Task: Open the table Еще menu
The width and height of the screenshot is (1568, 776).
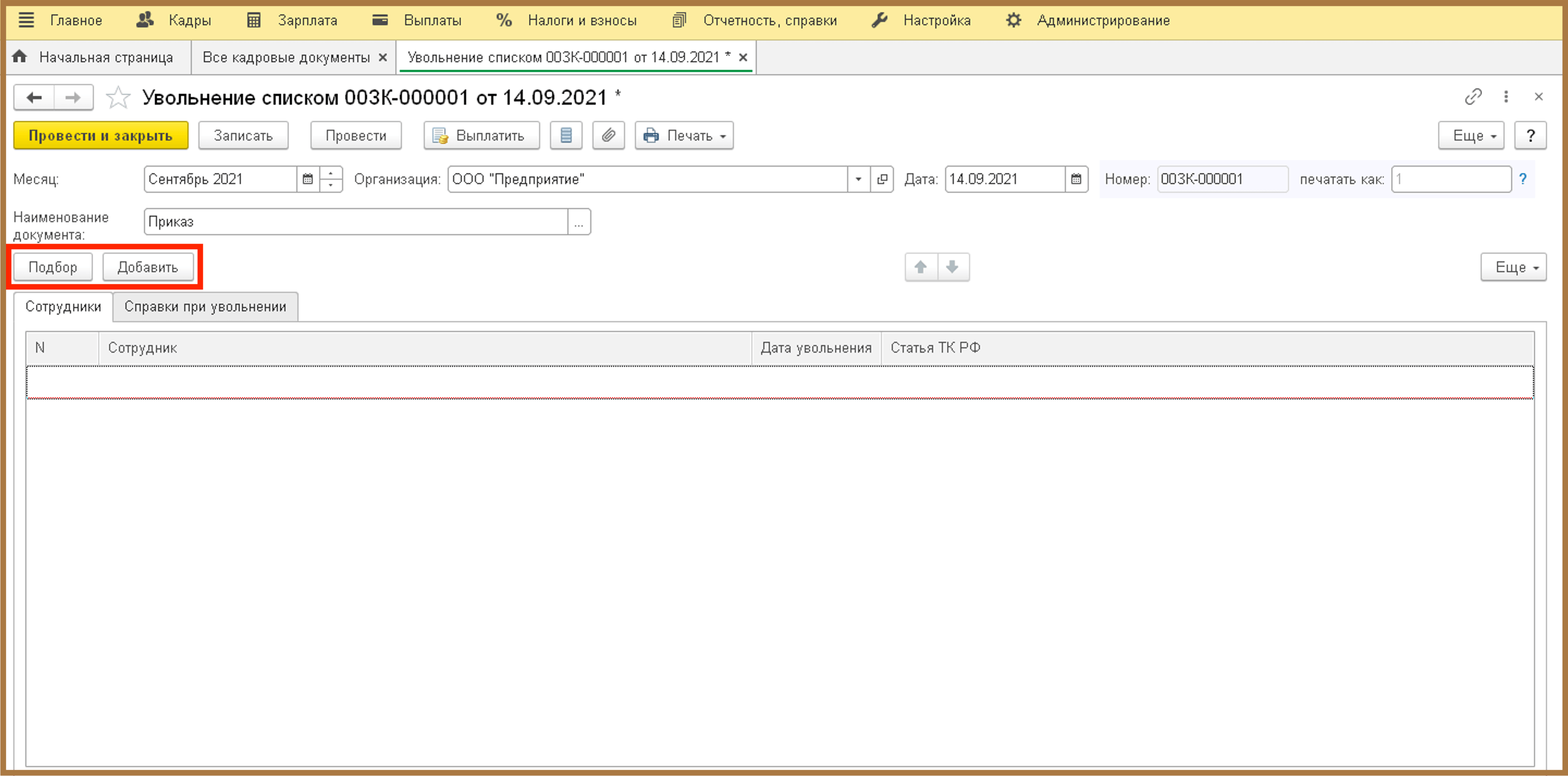Action: point(1514,267)
